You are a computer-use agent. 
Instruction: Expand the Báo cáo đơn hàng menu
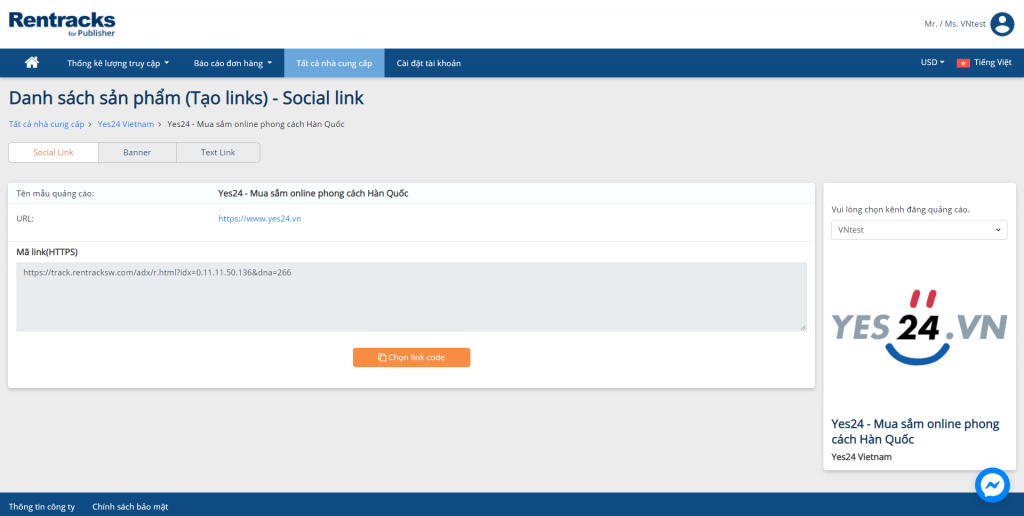click(x=232, y=63)
